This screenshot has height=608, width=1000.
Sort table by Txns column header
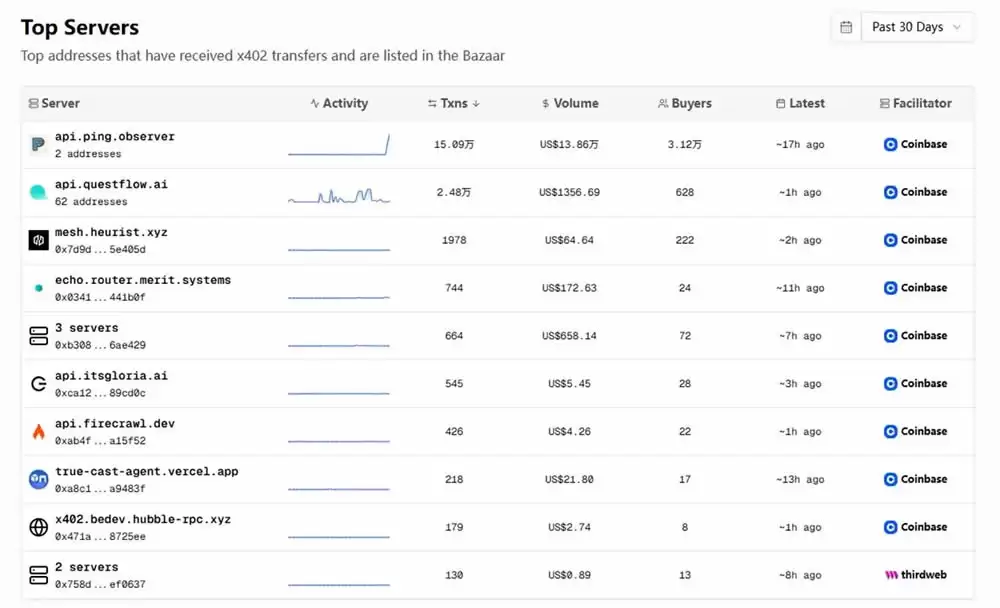point(453,103)
